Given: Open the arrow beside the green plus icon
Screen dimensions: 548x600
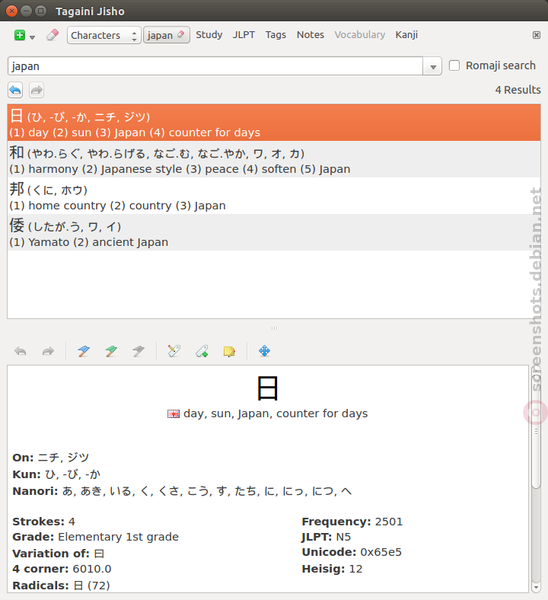Looking at the screenshot, I should [33, 37].
